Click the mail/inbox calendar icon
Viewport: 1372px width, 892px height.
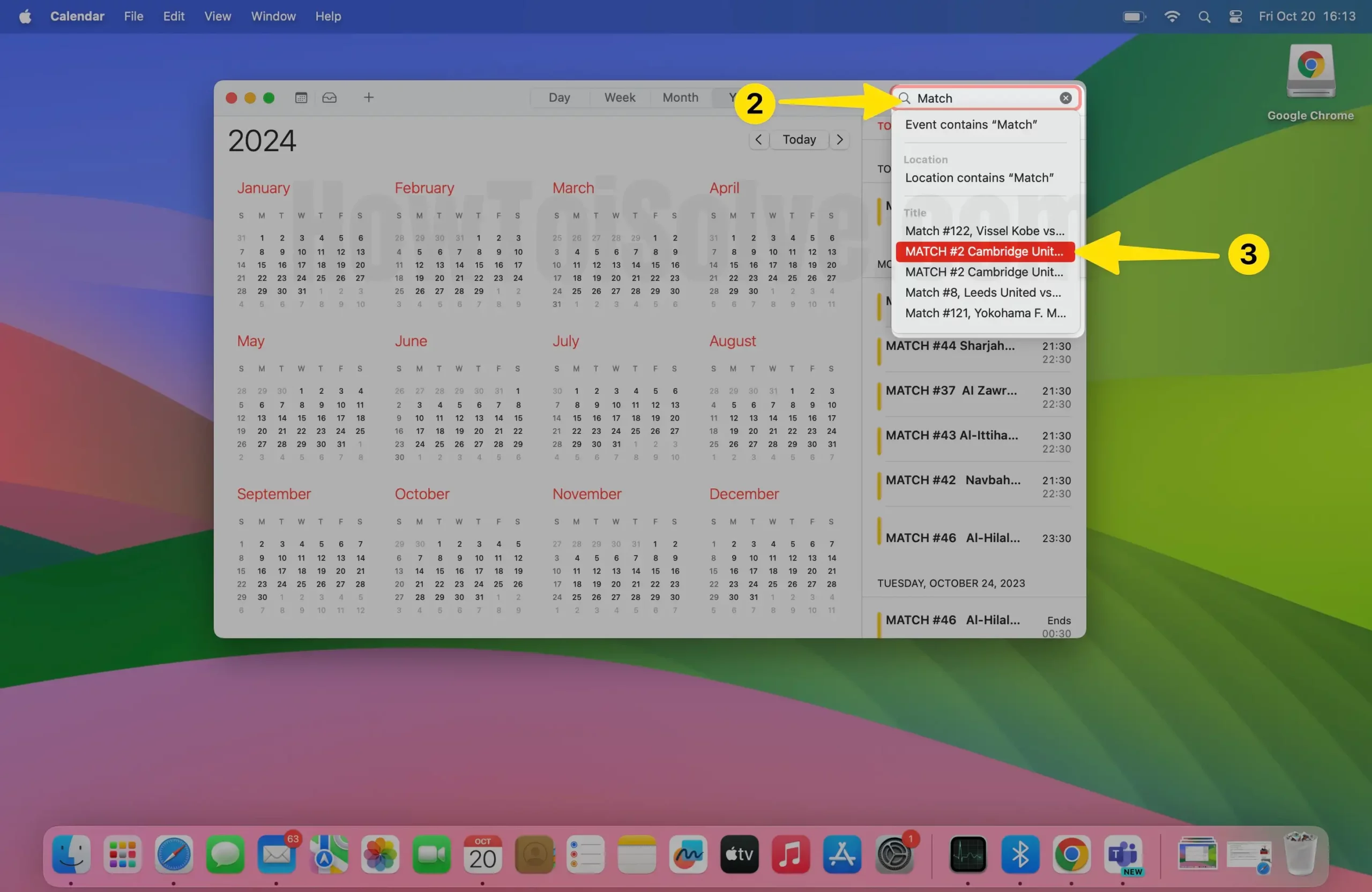click(x=328, y=97)
